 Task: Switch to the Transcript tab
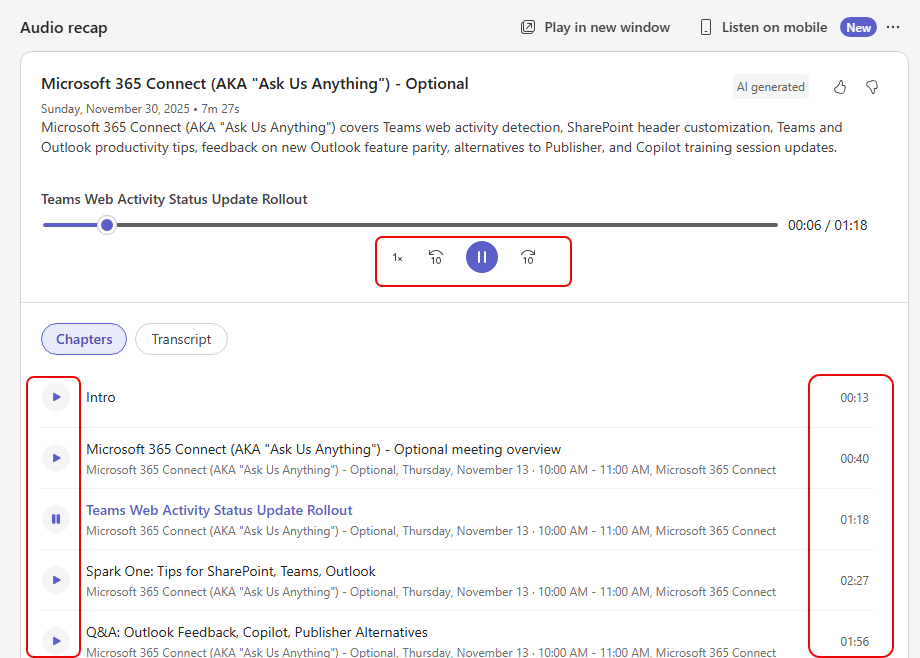click(181, 339)
